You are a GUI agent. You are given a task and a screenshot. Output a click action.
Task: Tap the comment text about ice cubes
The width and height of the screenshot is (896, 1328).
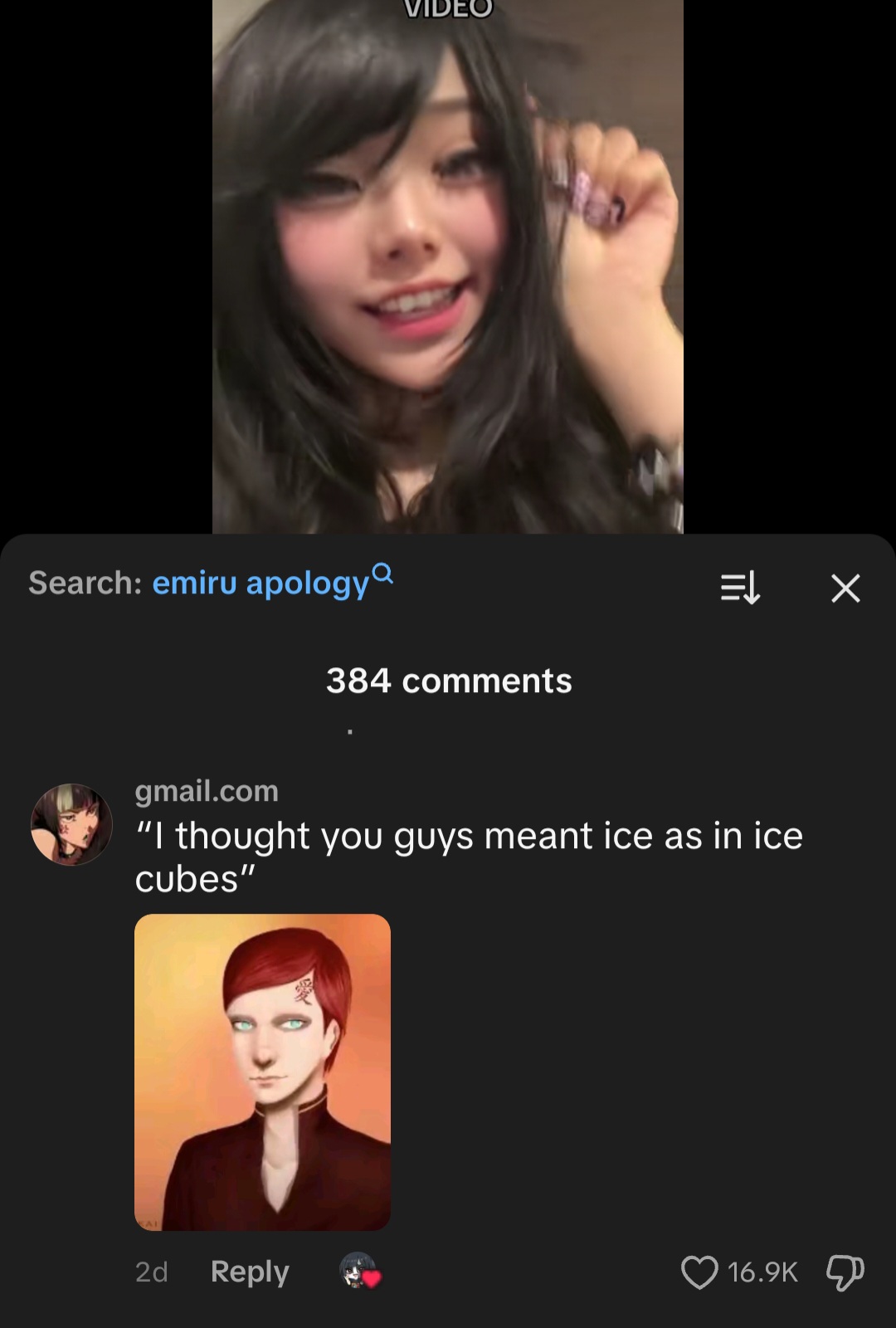click(469, 857)
